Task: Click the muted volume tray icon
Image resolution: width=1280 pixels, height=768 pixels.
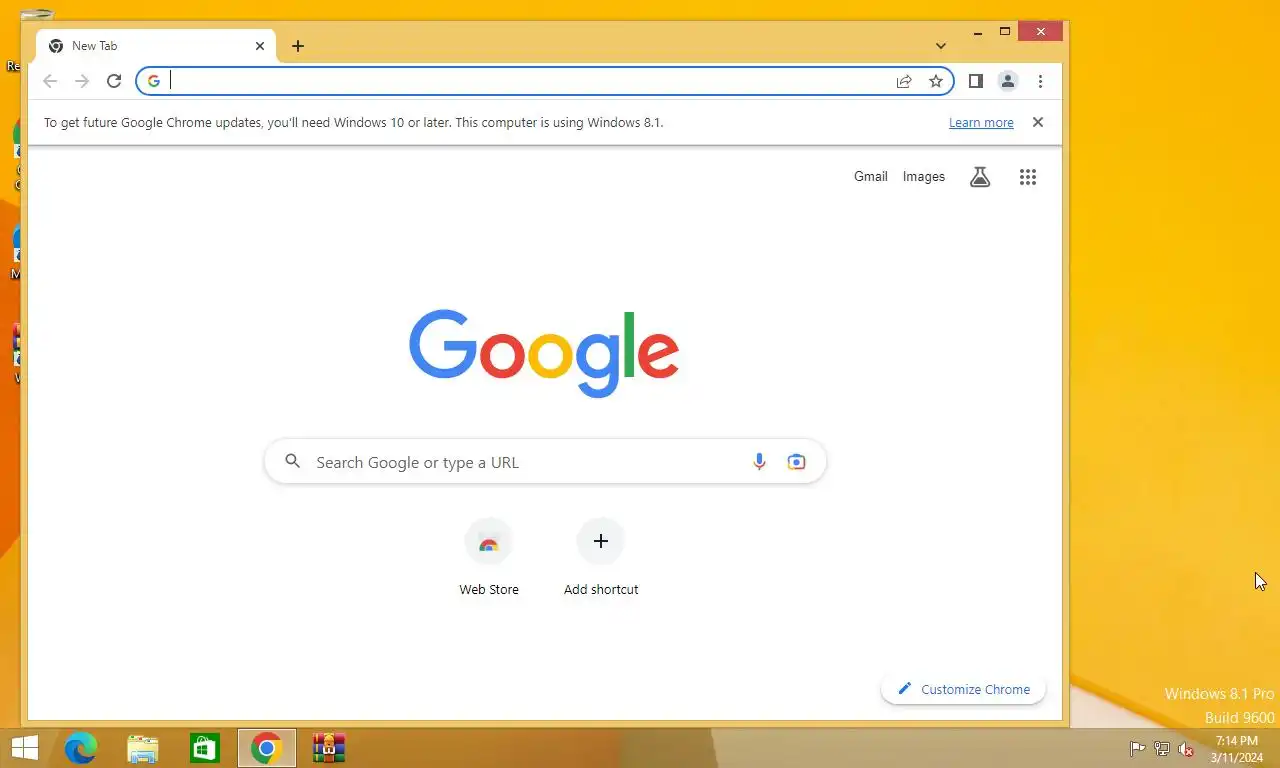Action: (x=1187, y=748)
